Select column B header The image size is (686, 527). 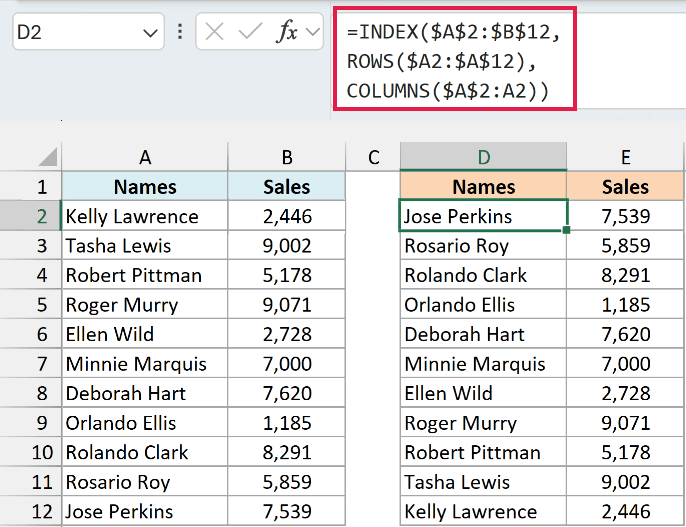point(287,157)
